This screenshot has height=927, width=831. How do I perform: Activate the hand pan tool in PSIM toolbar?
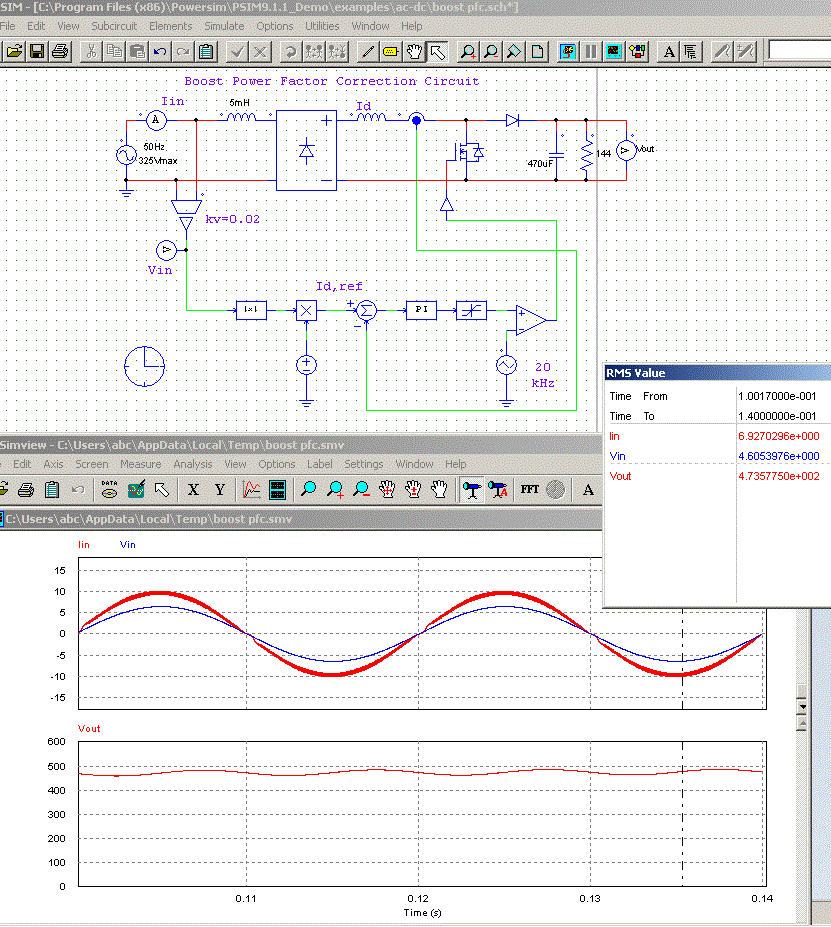click(x=414, y=52)
